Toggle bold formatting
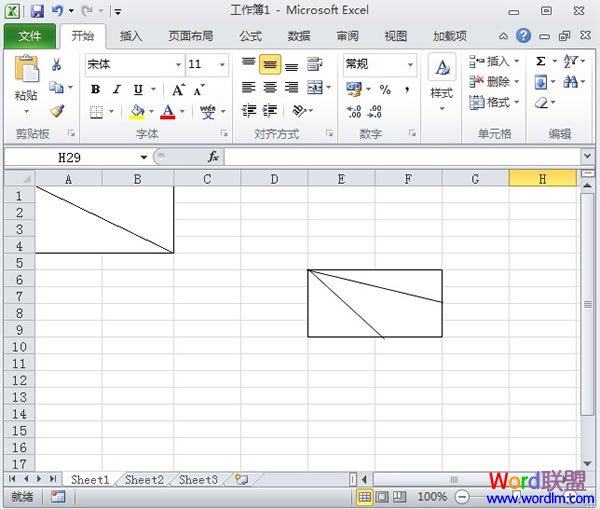Image resolution: width=600 pixels, height=509 pixels. pos(95,90)
